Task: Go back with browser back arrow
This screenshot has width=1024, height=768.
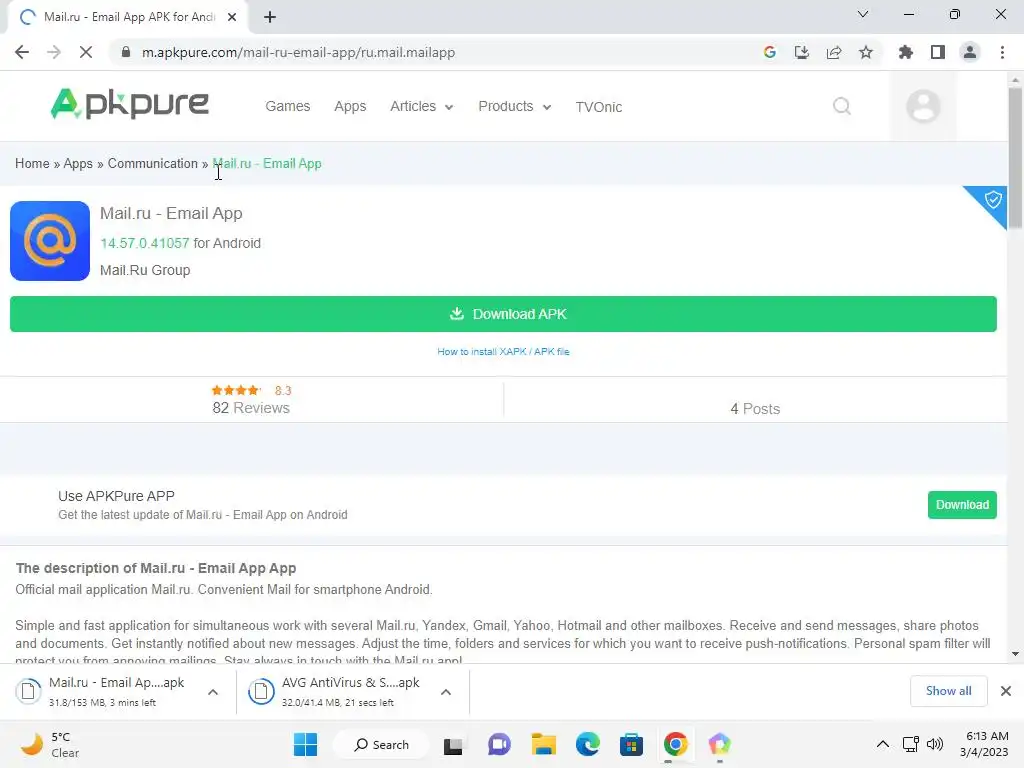Action: 22,52
